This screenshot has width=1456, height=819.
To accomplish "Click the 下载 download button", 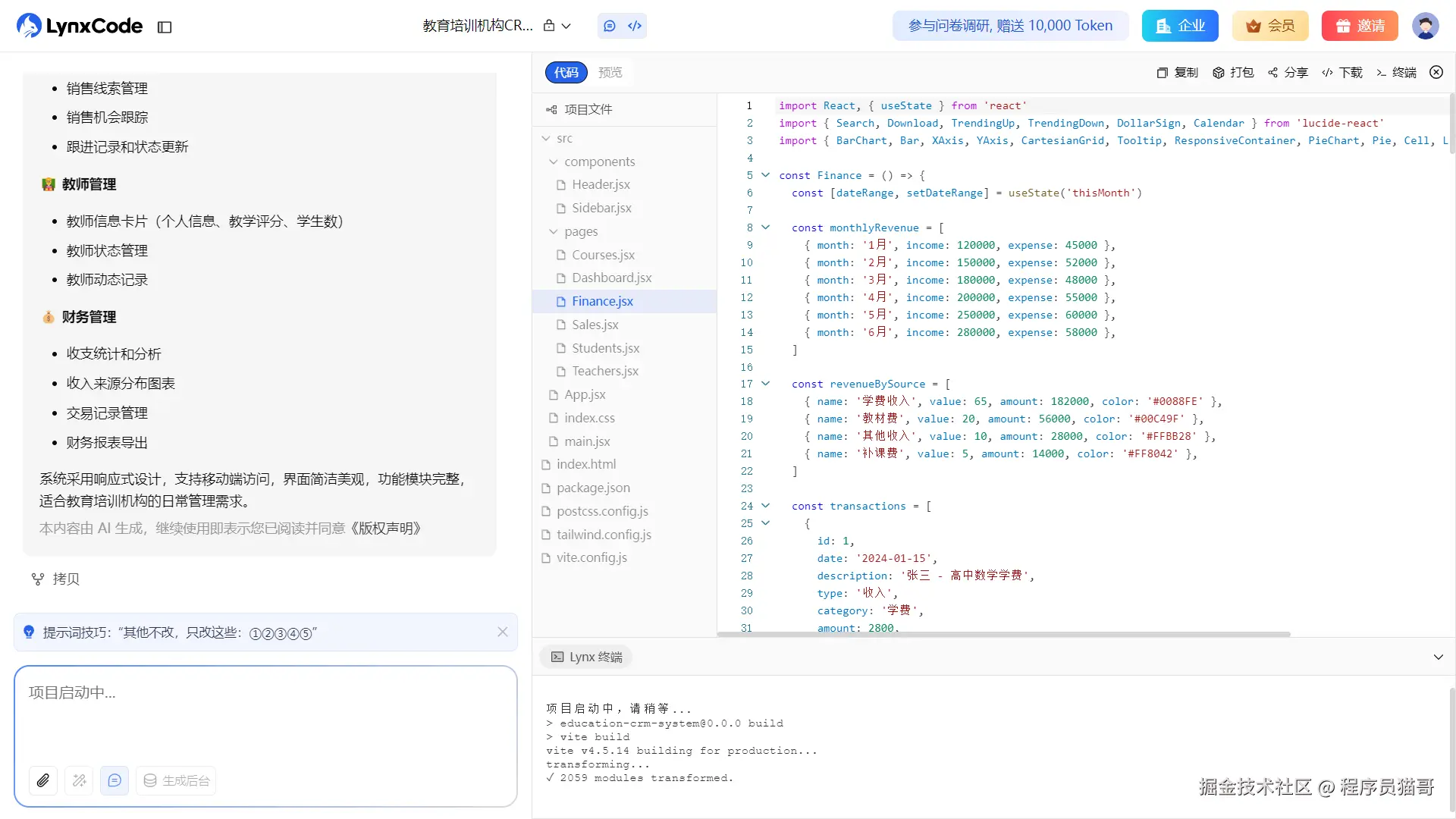I will [1342, 72].
